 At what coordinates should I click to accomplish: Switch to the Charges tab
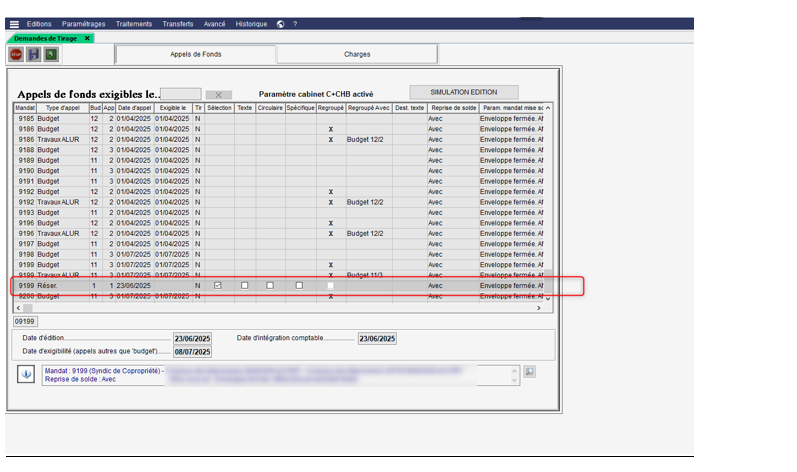(357, 54)
